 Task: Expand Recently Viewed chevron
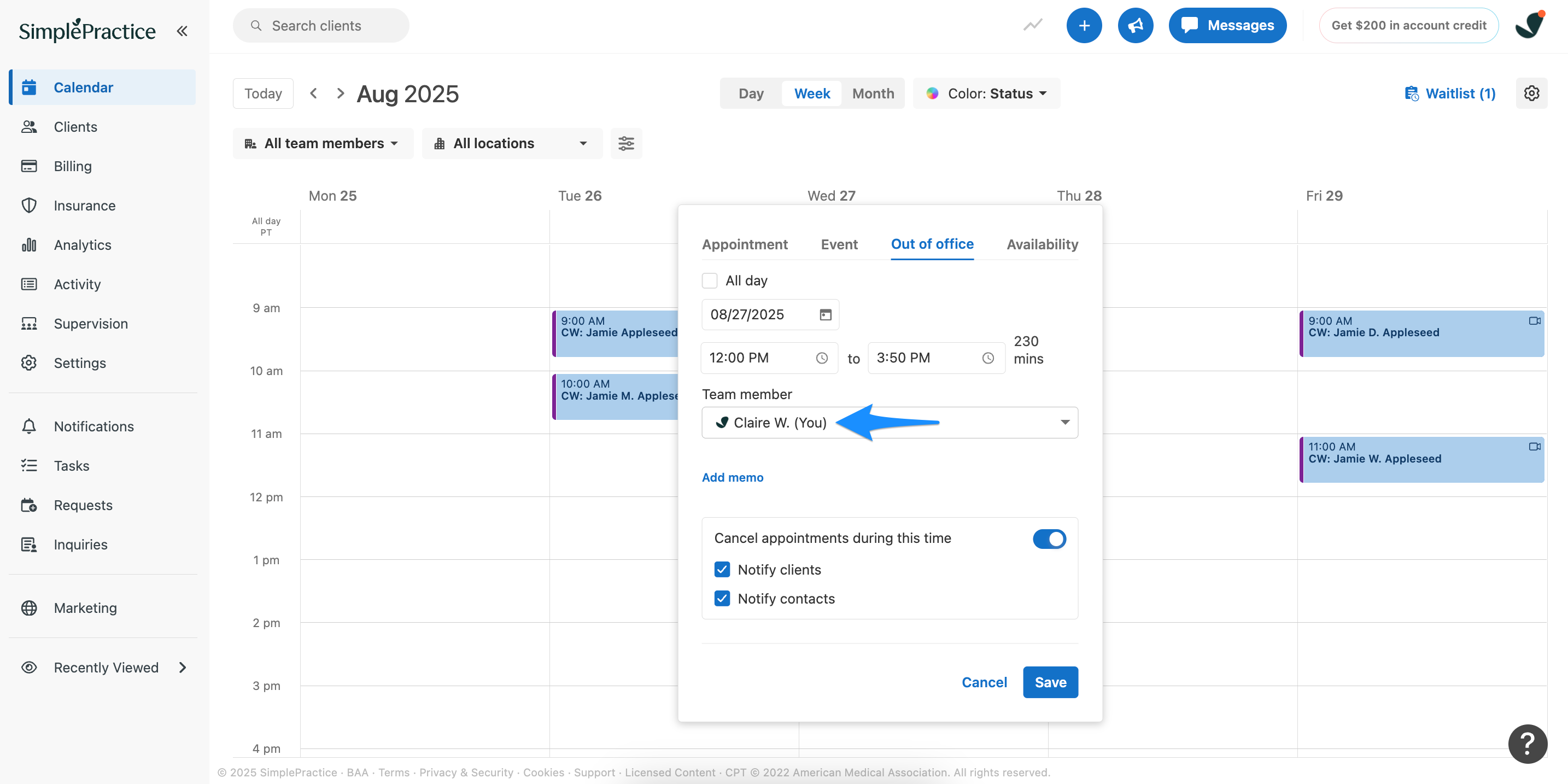click(x=183, y=667)
